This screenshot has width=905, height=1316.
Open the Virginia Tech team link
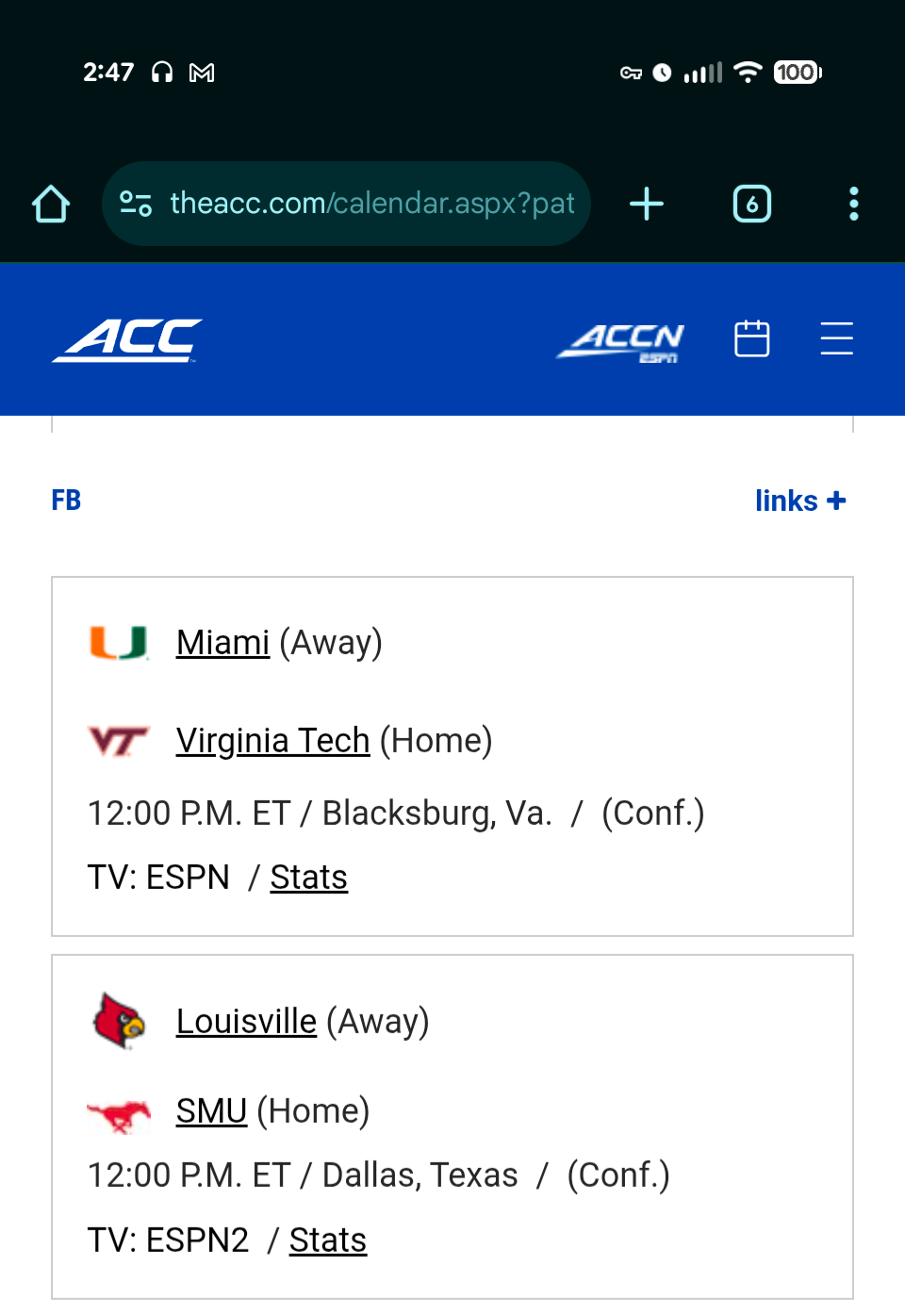coord(272,741)
